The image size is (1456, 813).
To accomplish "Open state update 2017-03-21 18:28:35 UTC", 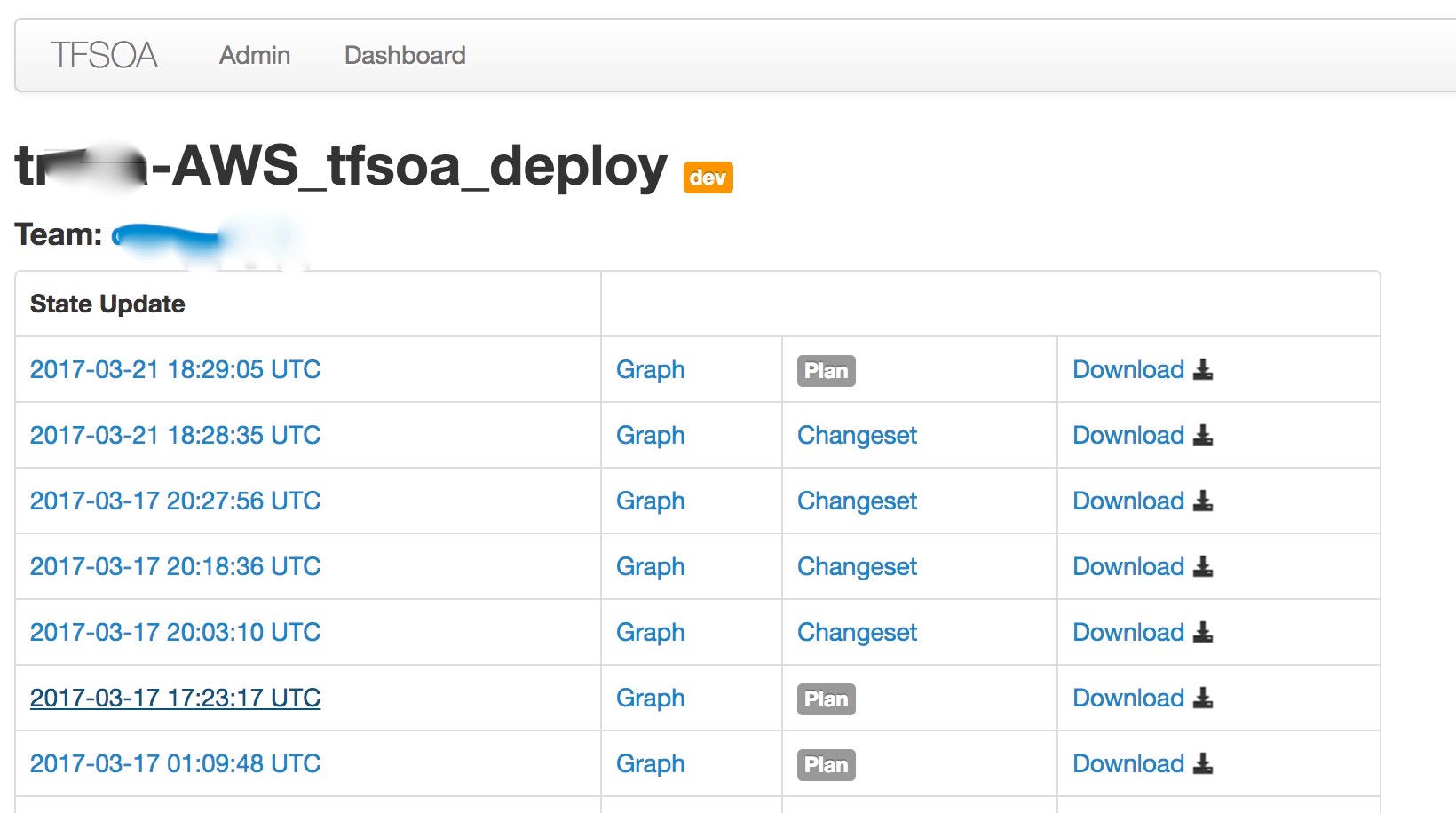I will 176,435.
